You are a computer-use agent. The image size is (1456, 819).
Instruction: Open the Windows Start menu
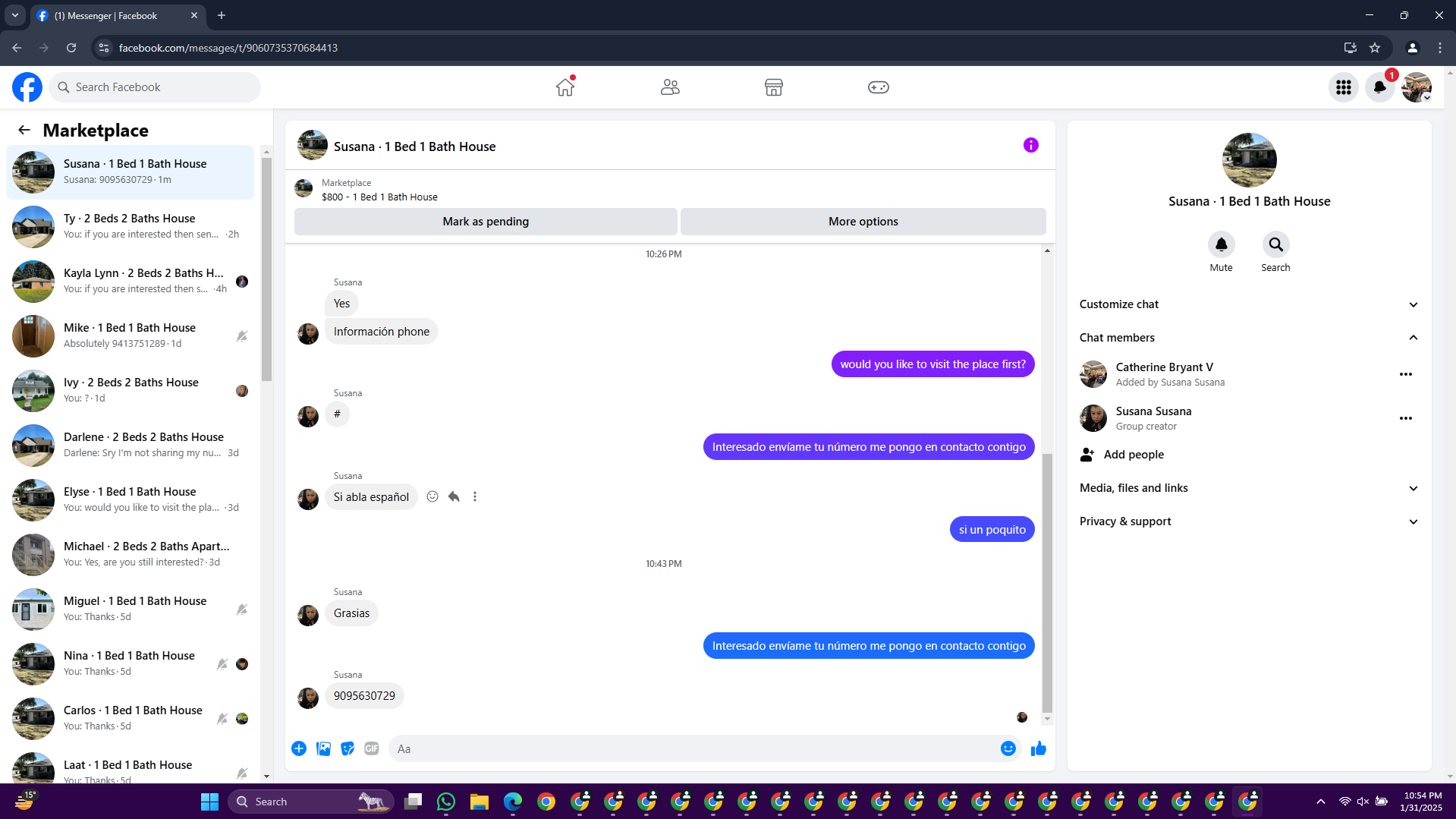209,802
